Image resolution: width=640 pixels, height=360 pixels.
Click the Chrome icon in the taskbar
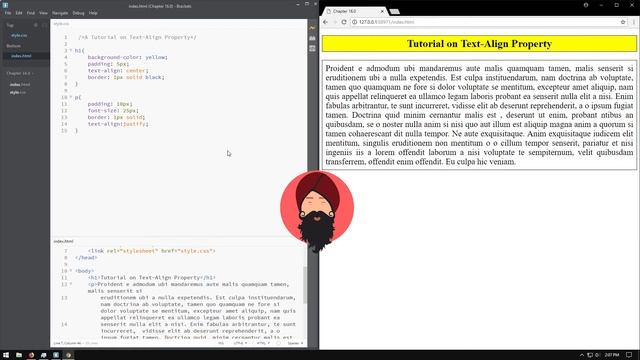click(69, 355)
